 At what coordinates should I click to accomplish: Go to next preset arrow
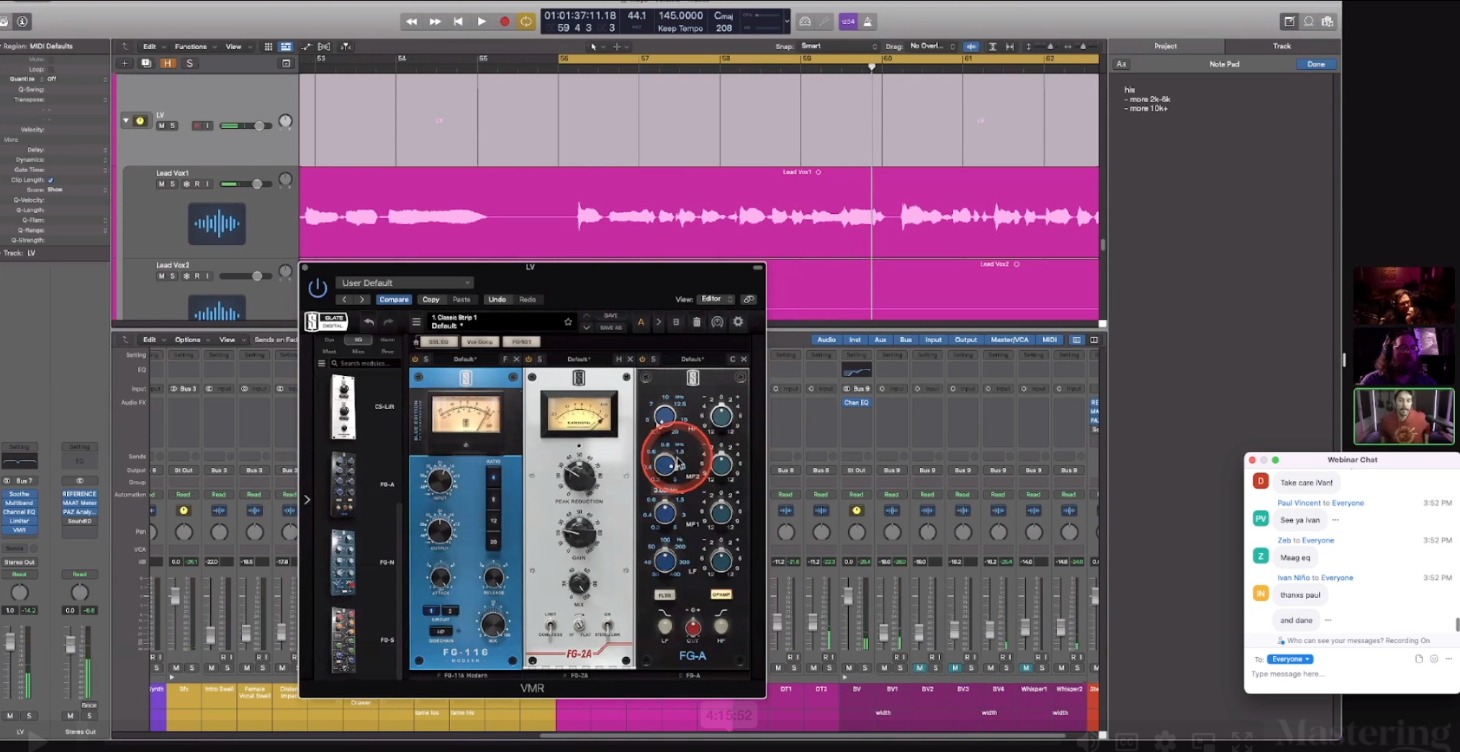point(362,299)
